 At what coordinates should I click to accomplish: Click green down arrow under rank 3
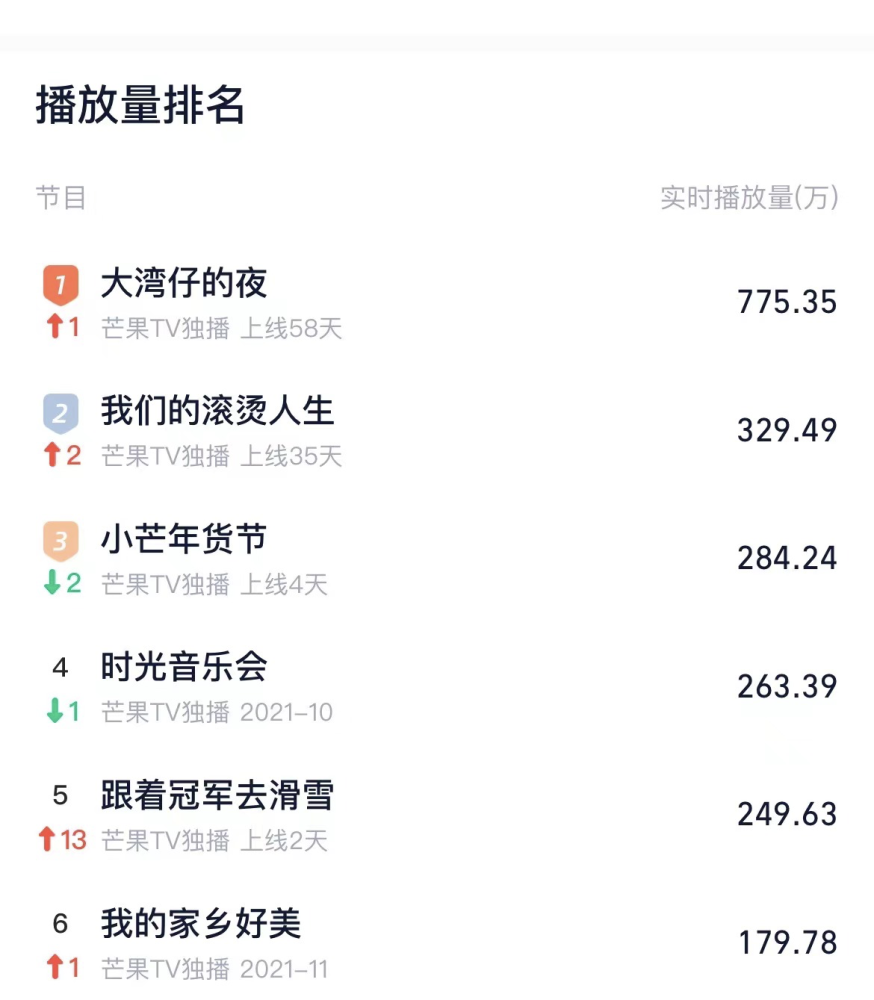point(52,582)
